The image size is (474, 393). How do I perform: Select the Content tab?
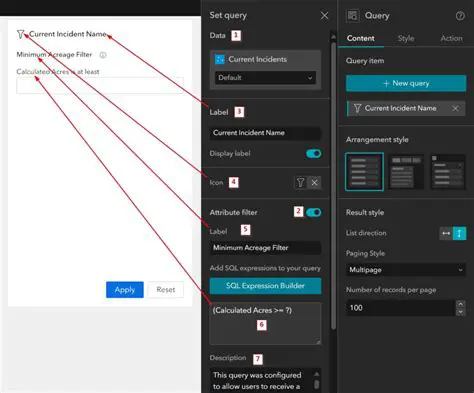[361, 38]
